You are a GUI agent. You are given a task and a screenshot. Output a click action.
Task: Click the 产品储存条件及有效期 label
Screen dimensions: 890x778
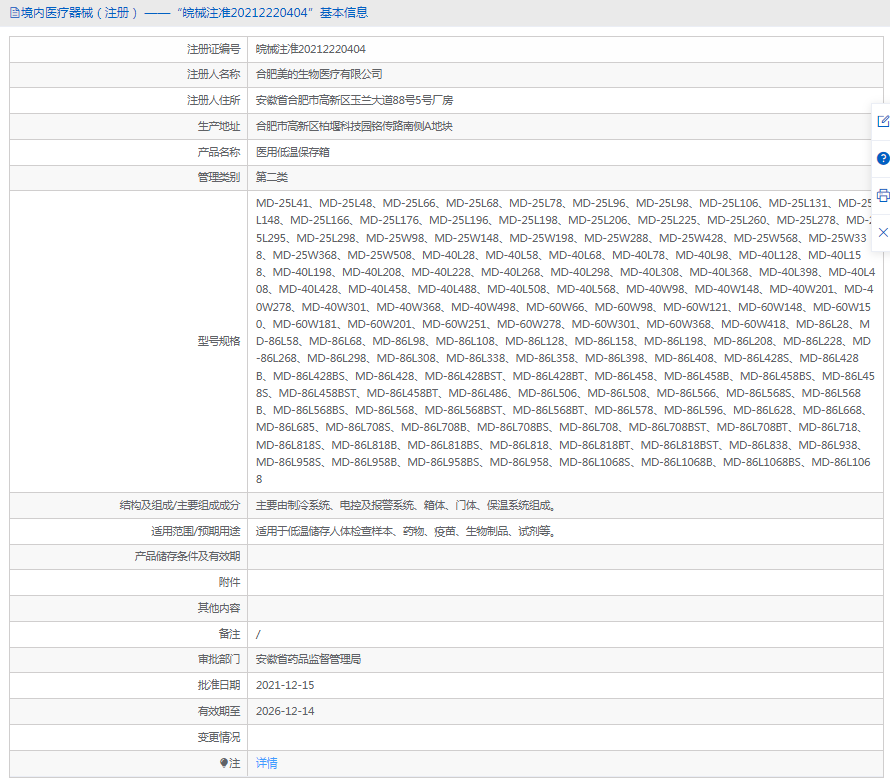pyautogui.click(x=187, y=556)
